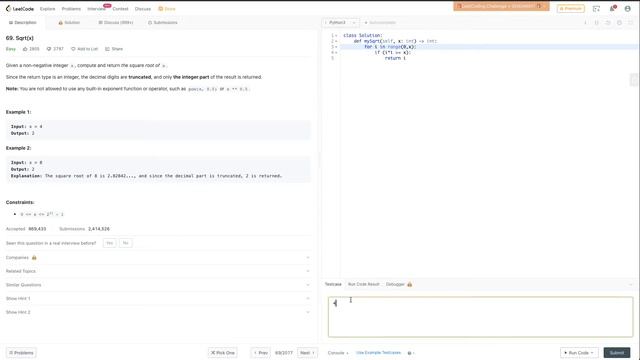640x360 pixels.
Task: Go to Prev problem
Action: click(x=260, y=353)
